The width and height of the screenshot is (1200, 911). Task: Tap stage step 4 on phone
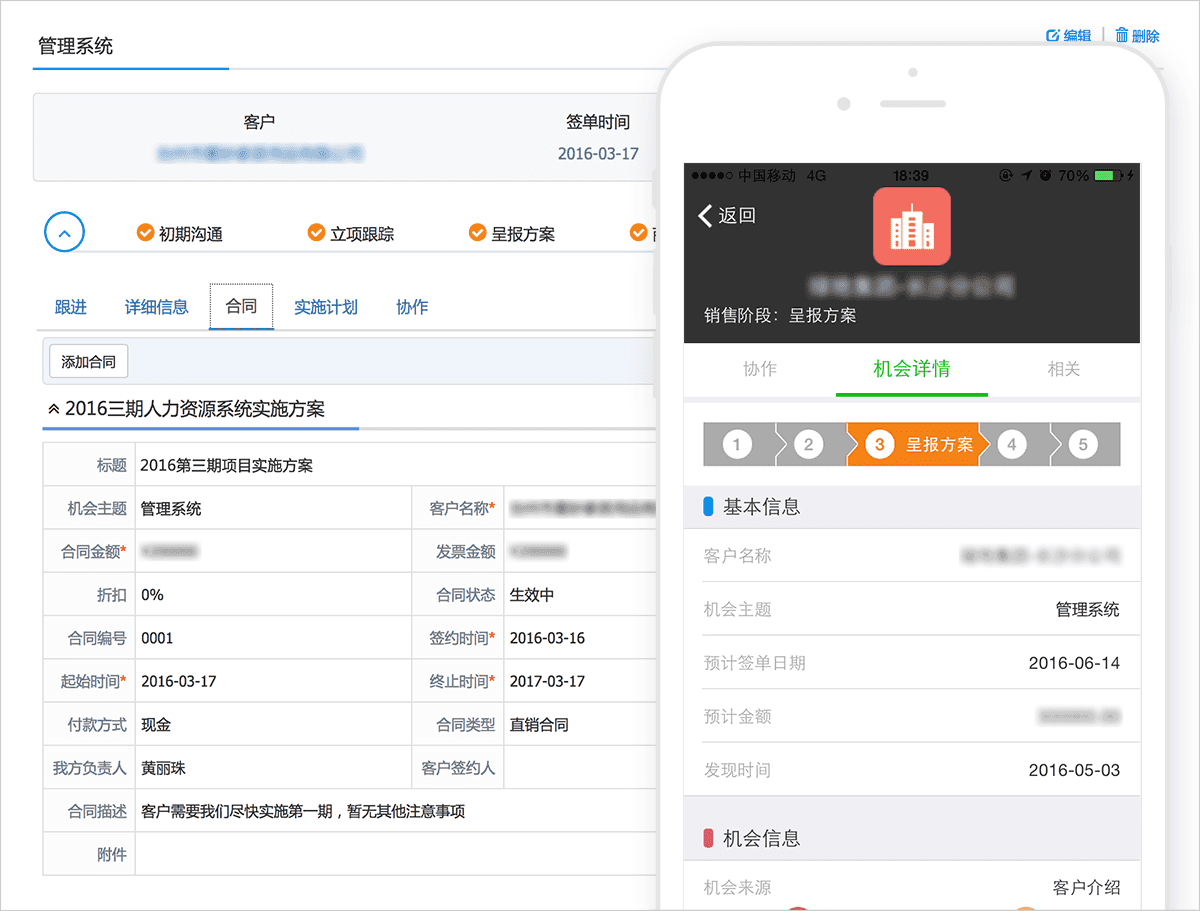coord(1012,444)
